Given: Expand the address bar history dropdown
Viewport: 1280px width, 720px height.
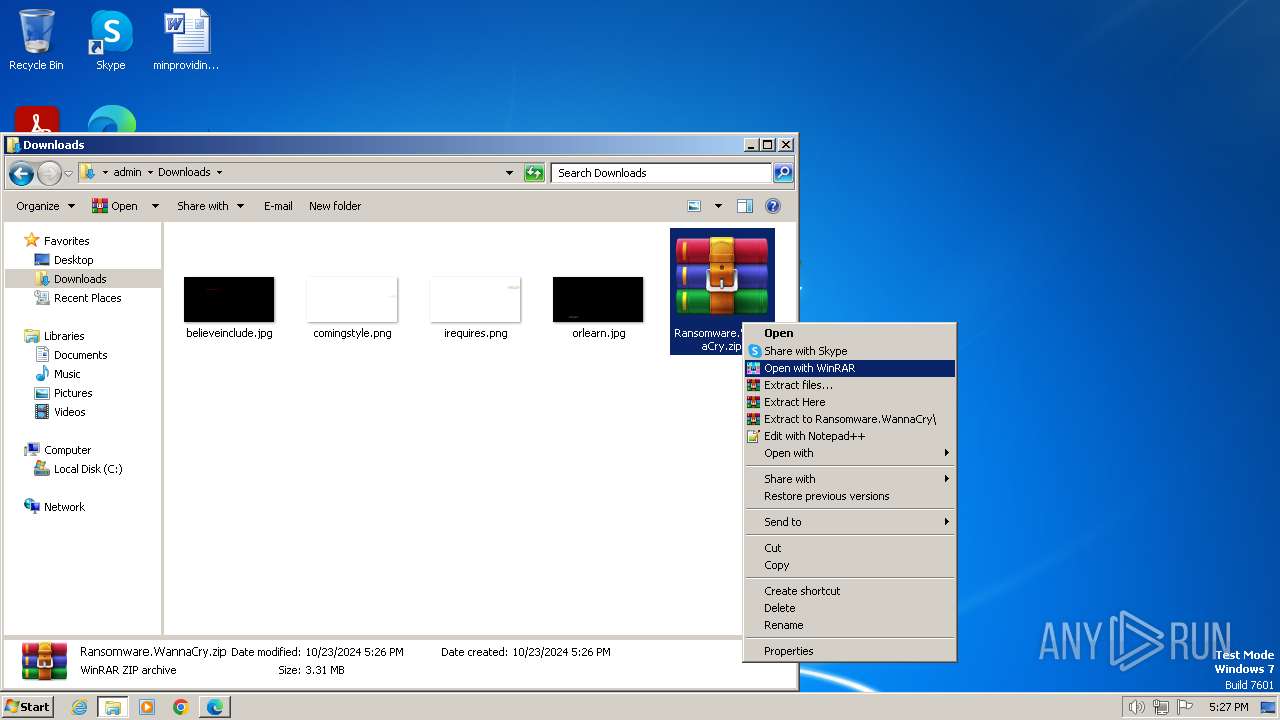Looking at the screenshot, I should 510,173.
